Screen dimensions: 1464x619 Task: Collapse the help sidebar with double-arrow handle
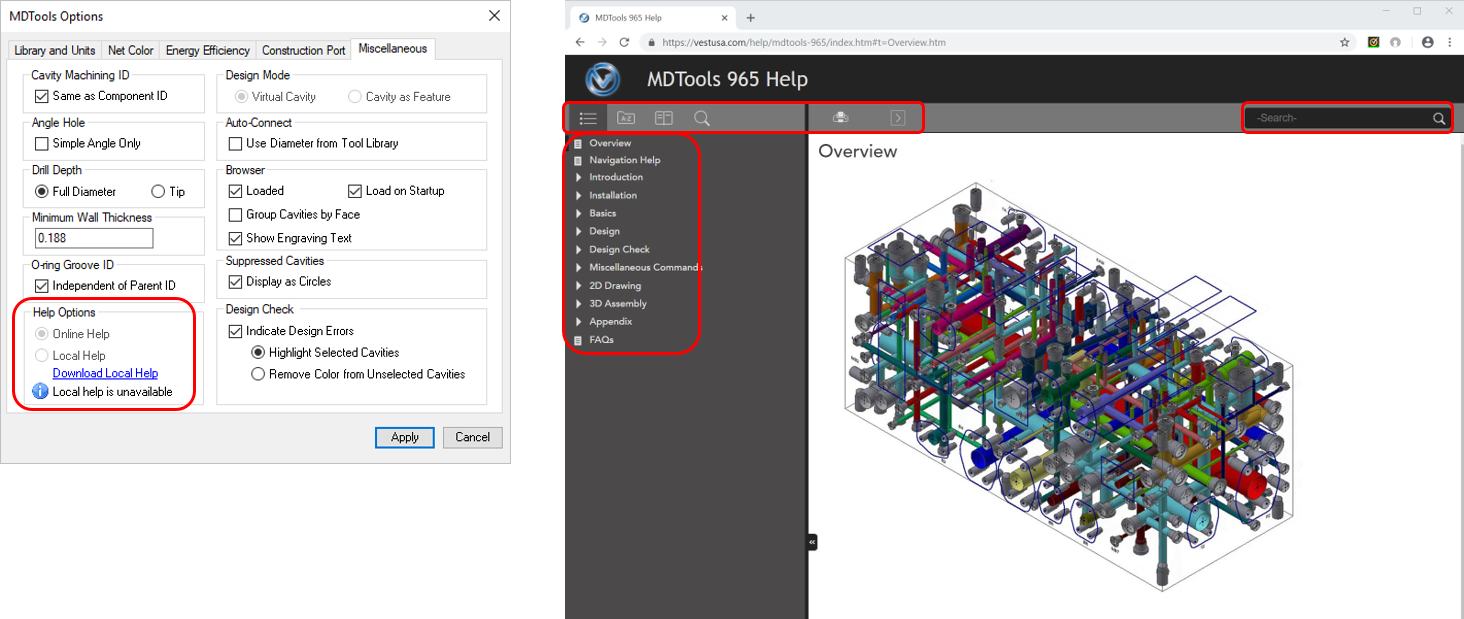(812, 541)
